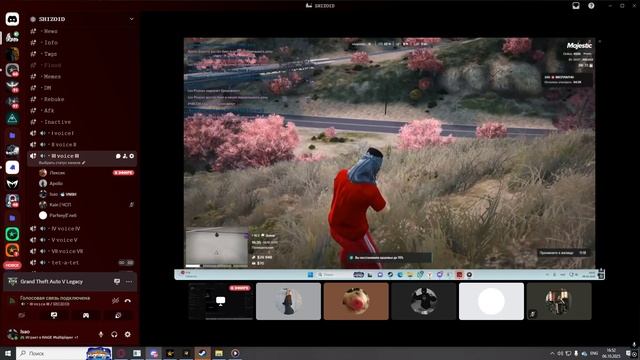Expand the SHIZOID server menu chevron
This screenshot has height=360, width=640.
(x=131, y=19)
